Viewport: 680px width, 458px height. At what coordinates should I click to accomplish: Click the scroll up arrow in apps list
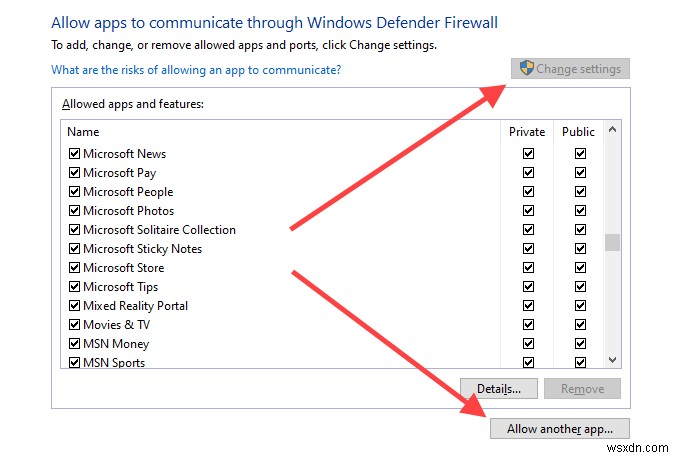tap(612, 129)
